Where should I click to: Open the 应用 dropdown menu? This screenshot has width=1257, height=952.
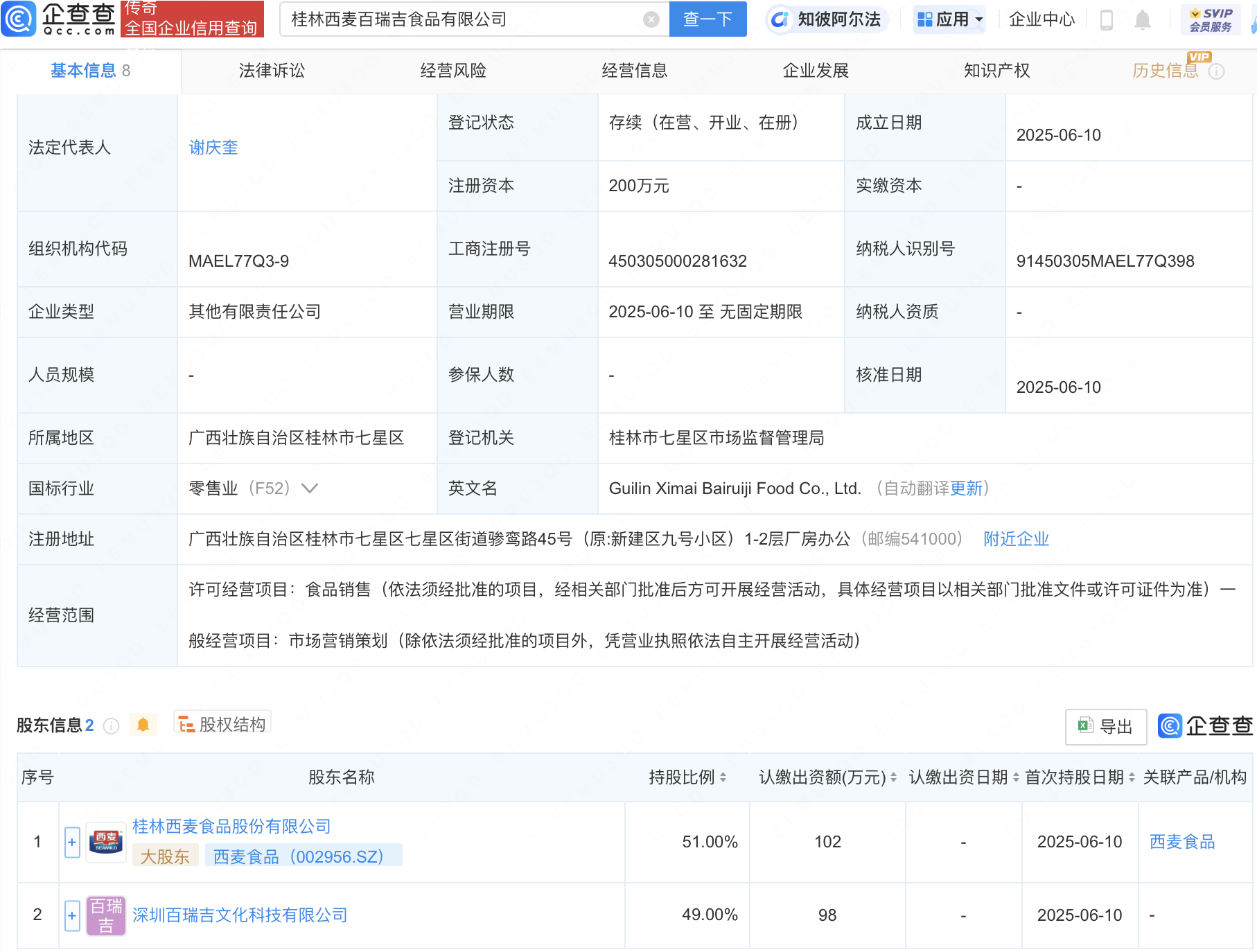click(x=949, y=19)
